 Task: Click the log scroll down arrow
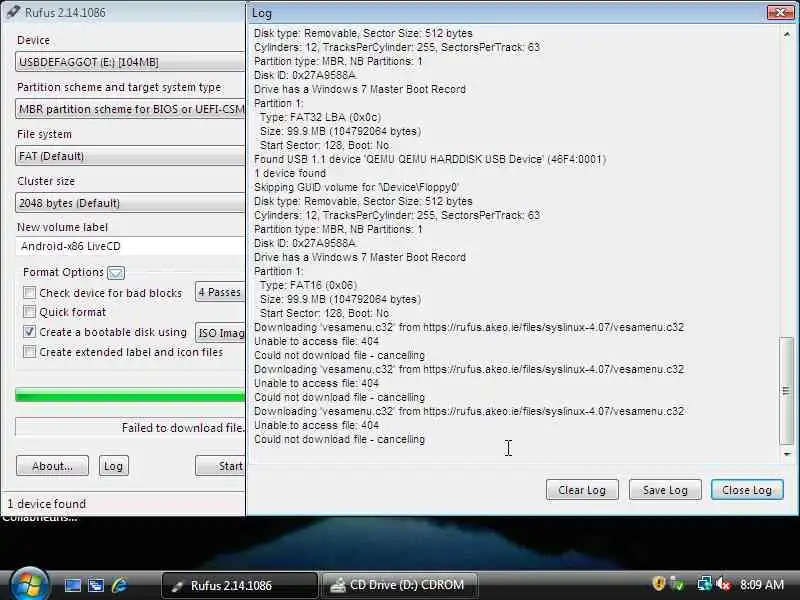[x=787, y=454]
